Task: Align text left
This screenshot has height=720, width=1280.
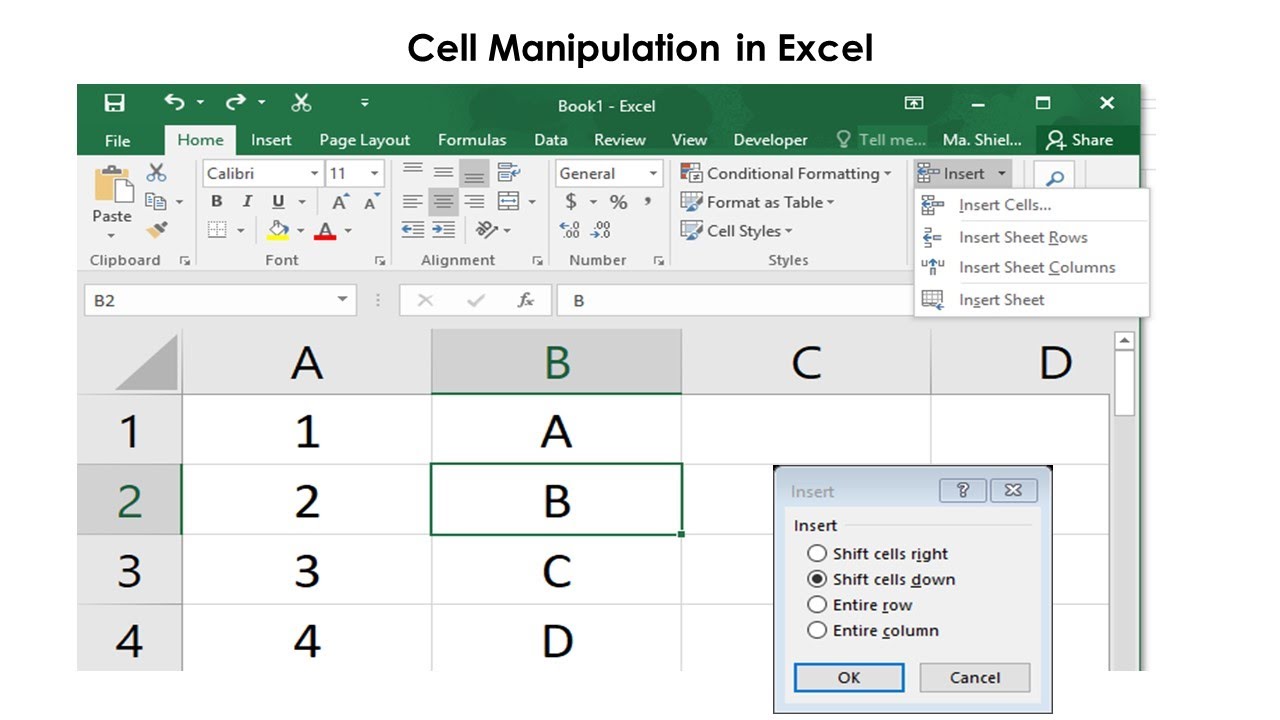Action: point(413,202)
